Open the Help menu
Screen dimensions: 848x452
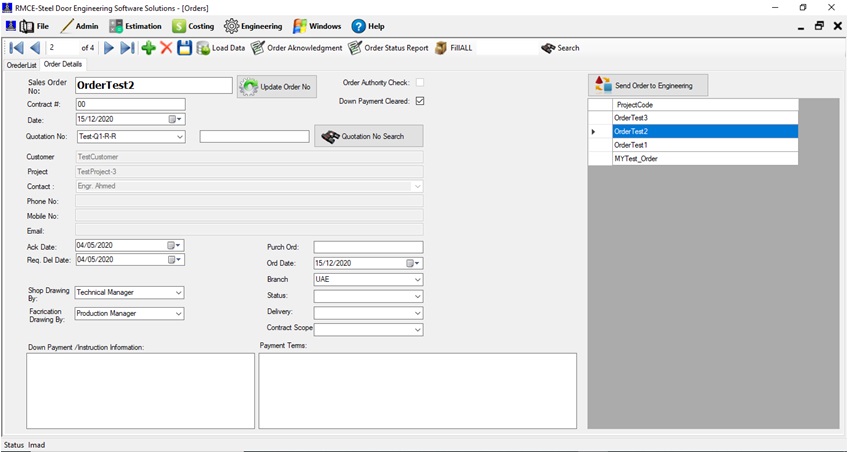click(368, 26)
